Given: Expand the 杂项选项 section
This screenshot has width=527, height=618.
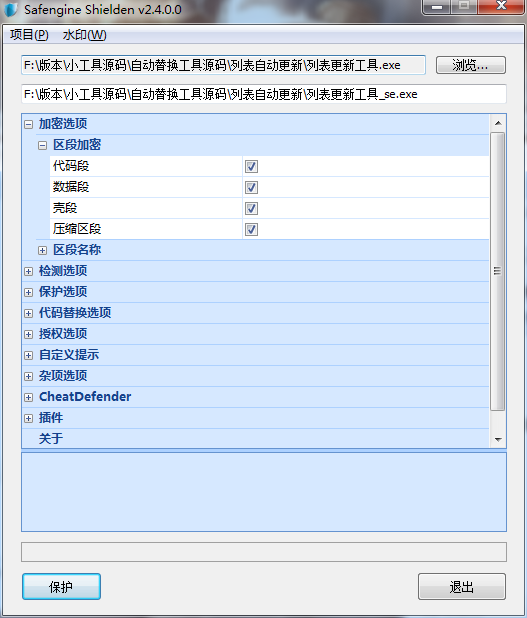Looking at the screenshot, I should (x=28, y=376).
